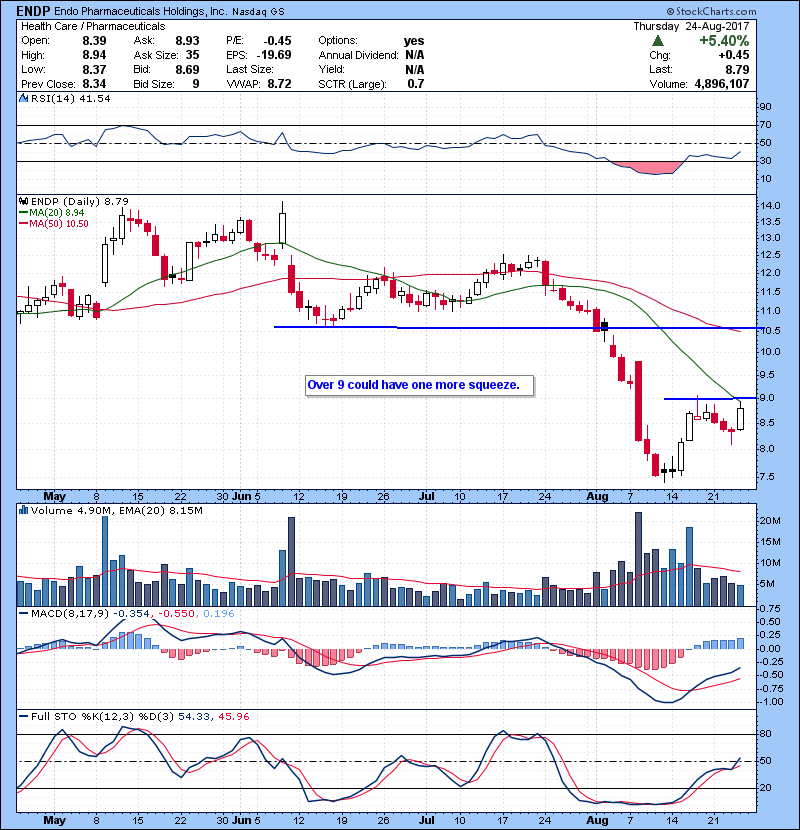Viewport: 800px width, 830px height.
Task: Click the Volume 4.90M, EMA(20) 8.15M label
Action: pyautogui.click(x=116, y=510)
